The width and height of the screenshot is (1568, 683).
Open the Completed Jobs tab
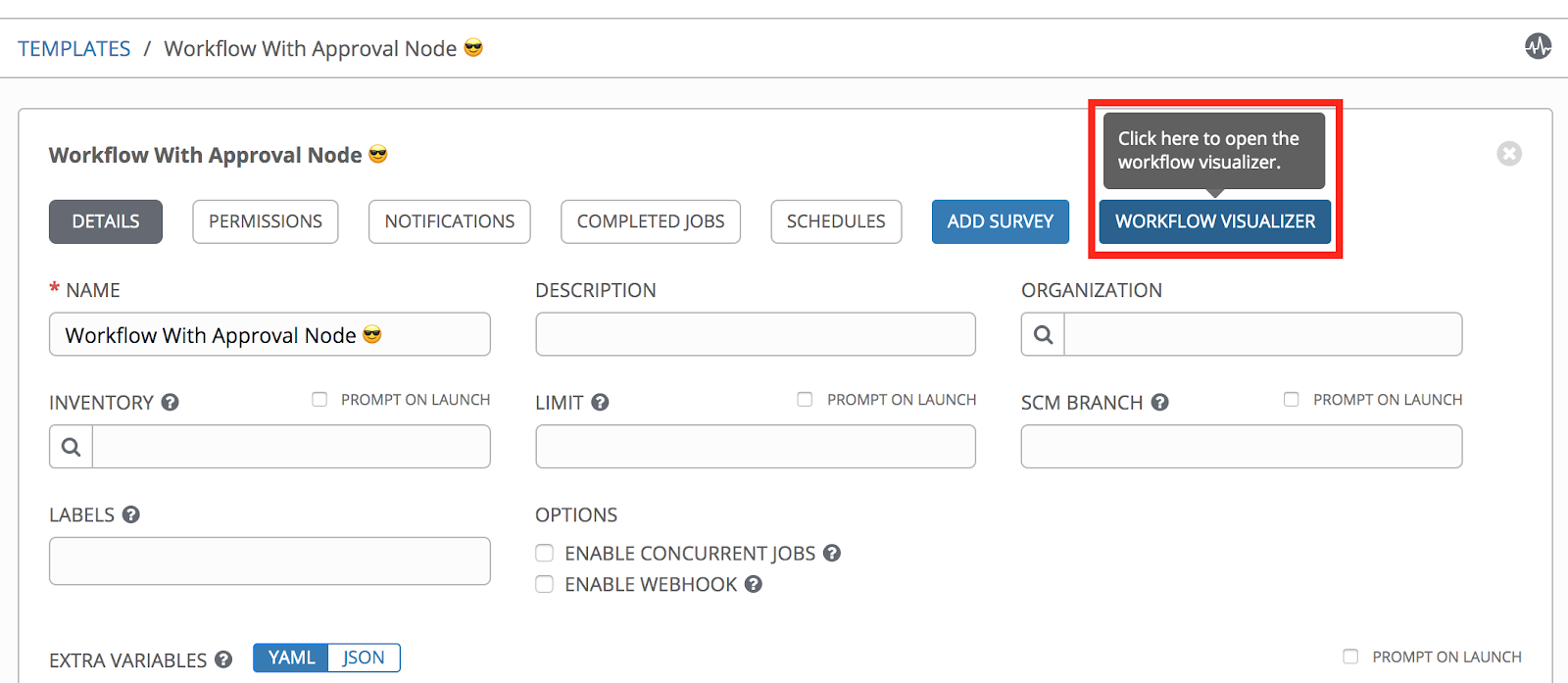650,221
